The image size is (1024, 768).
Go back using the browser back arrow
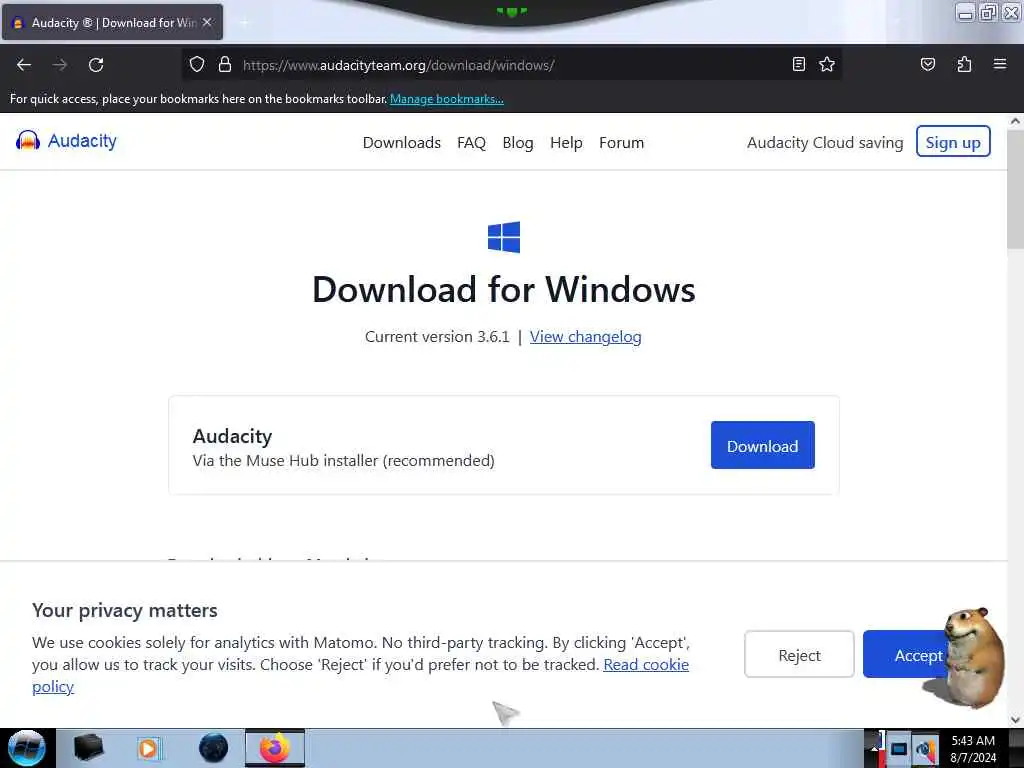point(24,65)
